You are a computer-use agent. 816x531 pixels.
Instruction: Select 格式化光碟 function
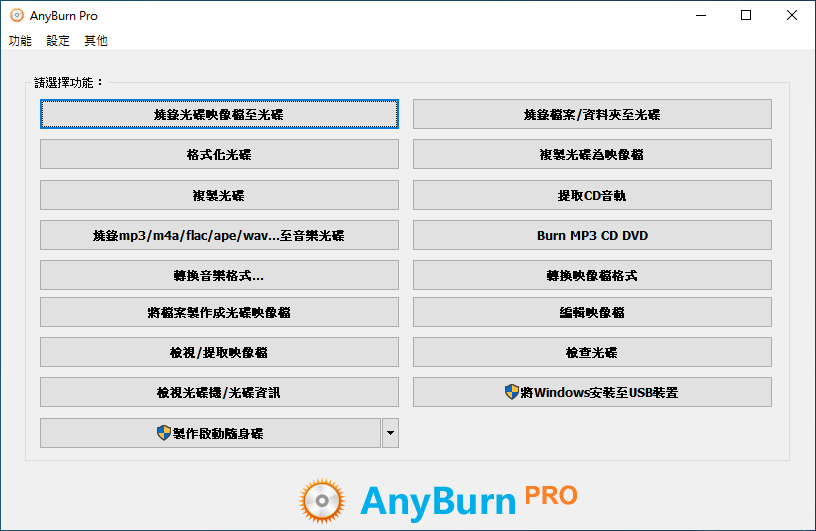[219, 154]
